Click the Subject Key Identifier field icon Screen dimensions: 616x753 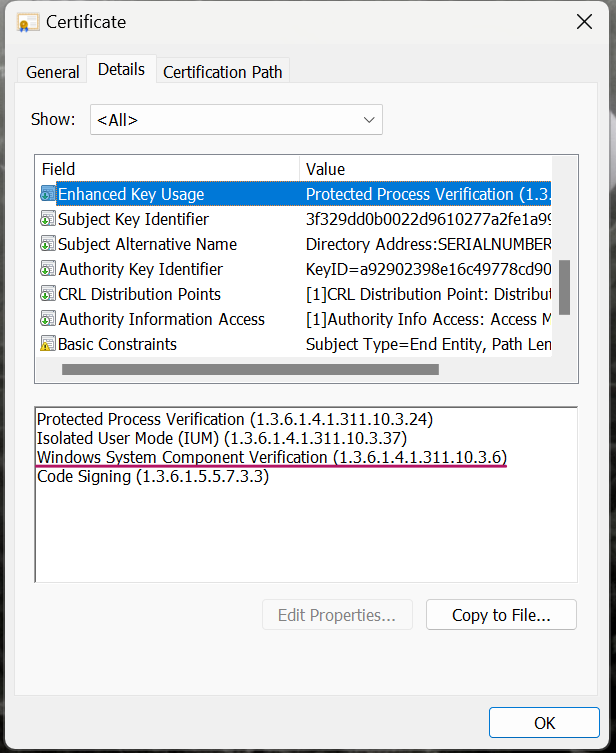point(48,219)
